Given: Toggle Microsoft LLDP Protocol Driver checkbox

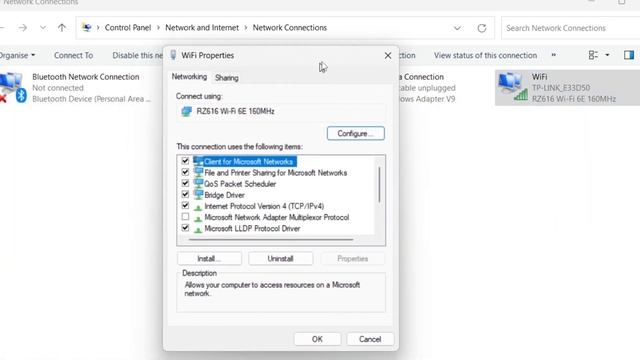Looking at the screenshot, I should point(185,228).
